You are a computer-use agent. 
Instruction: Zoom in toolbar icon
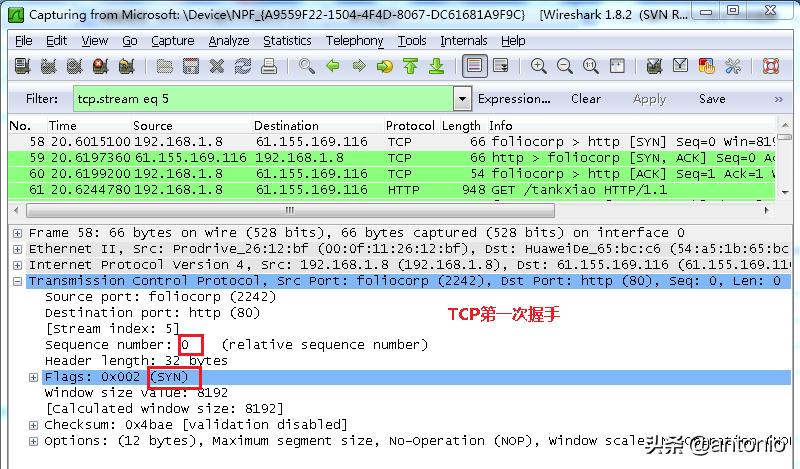click(538, 66)
